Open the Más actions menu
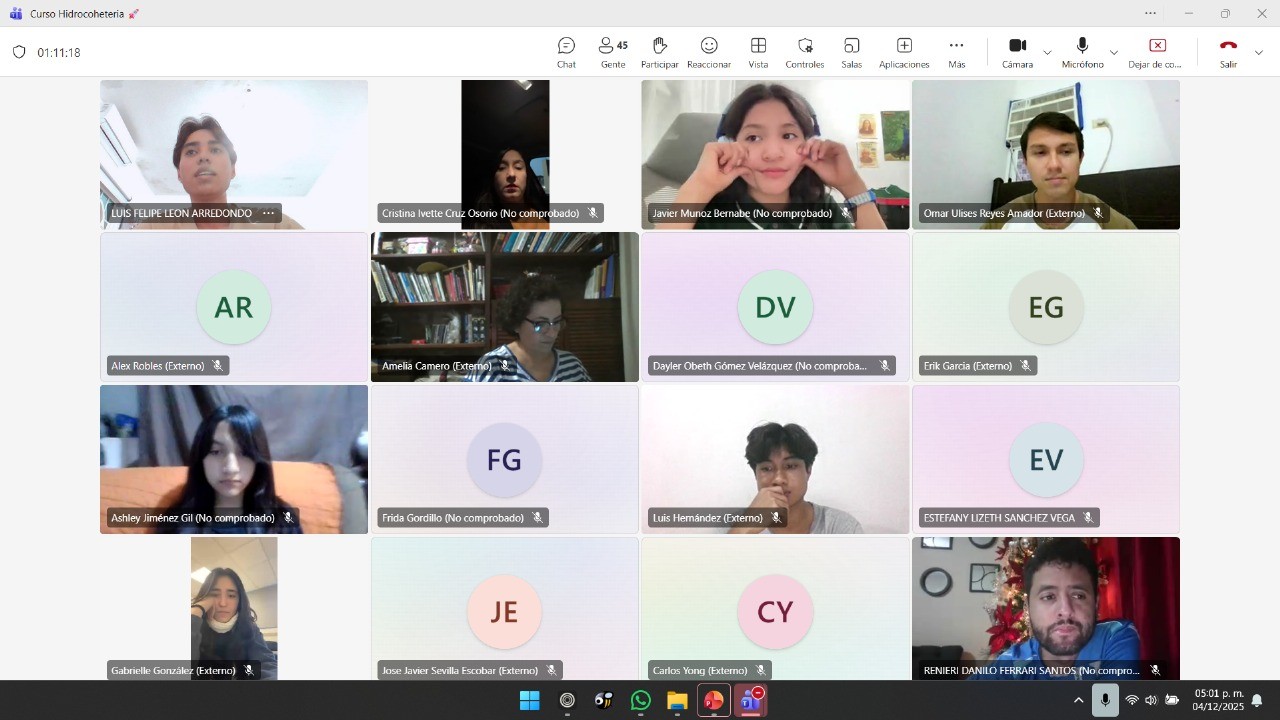This screenshot has height=720, width=1280. click(x=956, y=52)
